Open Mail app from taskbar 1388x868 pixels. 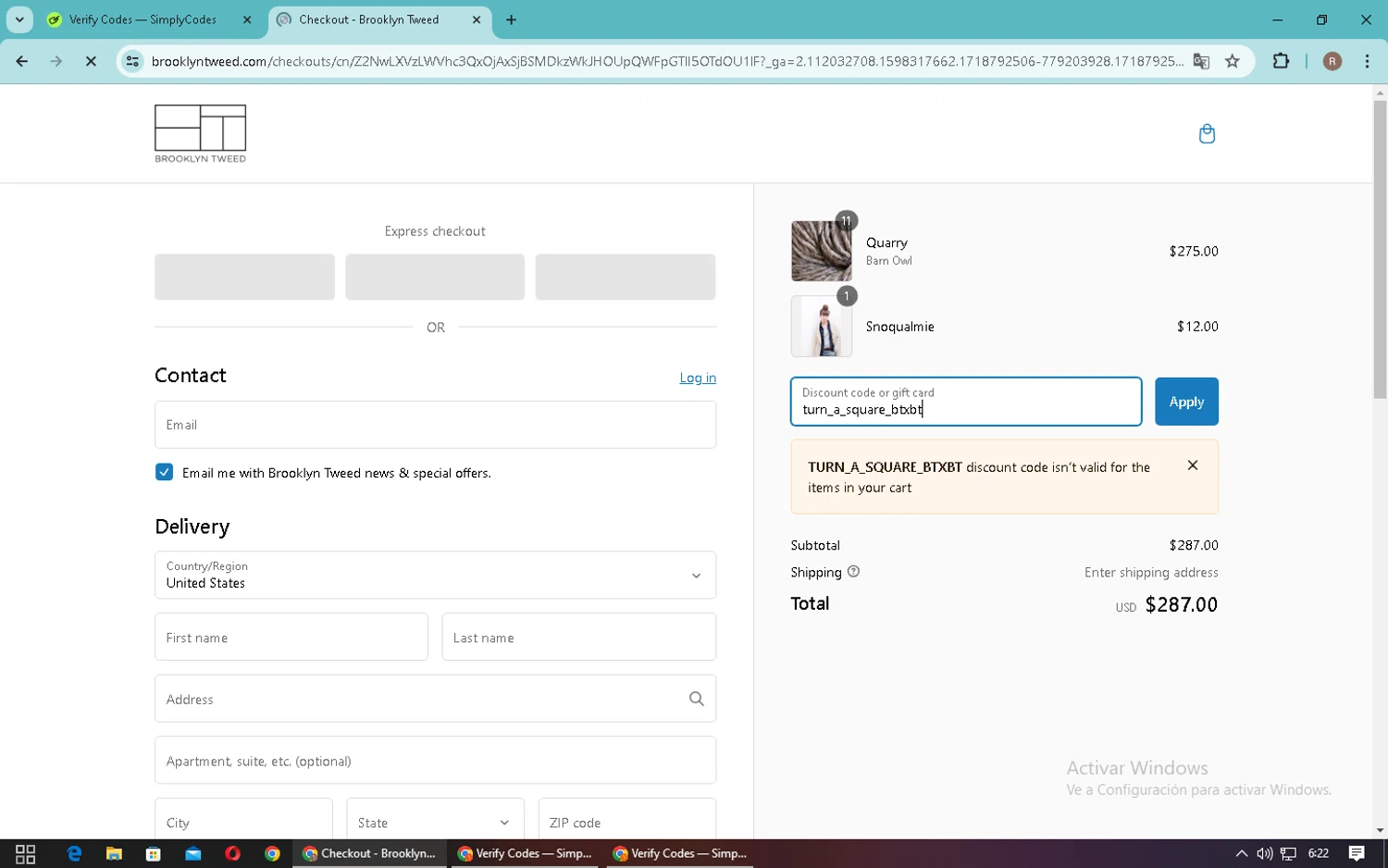[193, 853]
